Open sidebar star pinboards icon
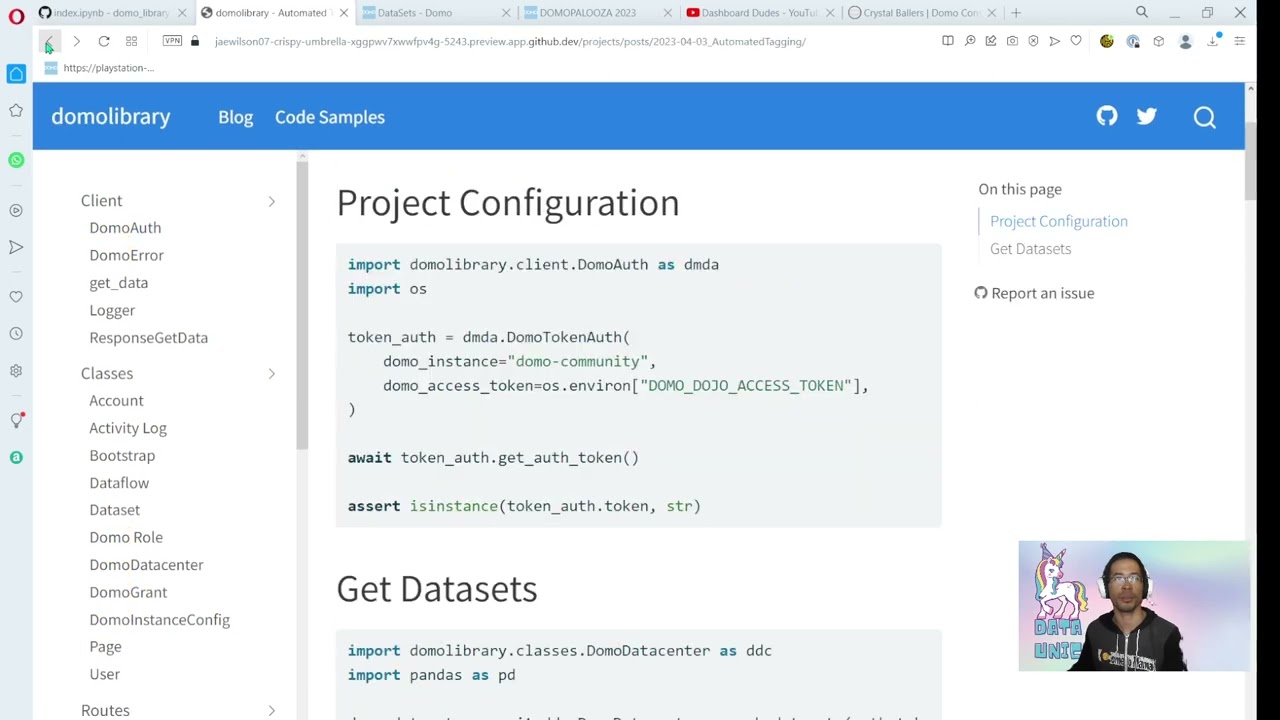 [16, 110]
